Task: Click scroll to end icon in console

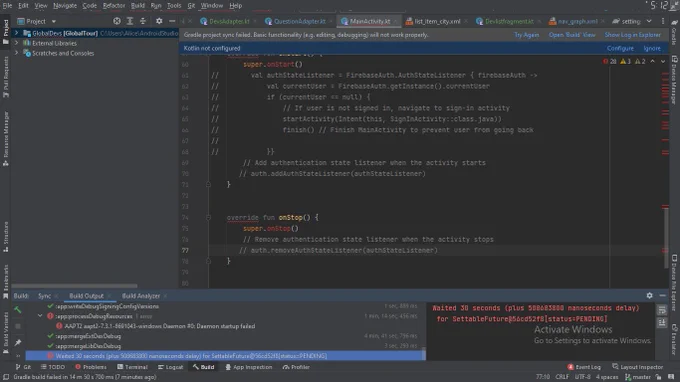Action: (662, 323)
